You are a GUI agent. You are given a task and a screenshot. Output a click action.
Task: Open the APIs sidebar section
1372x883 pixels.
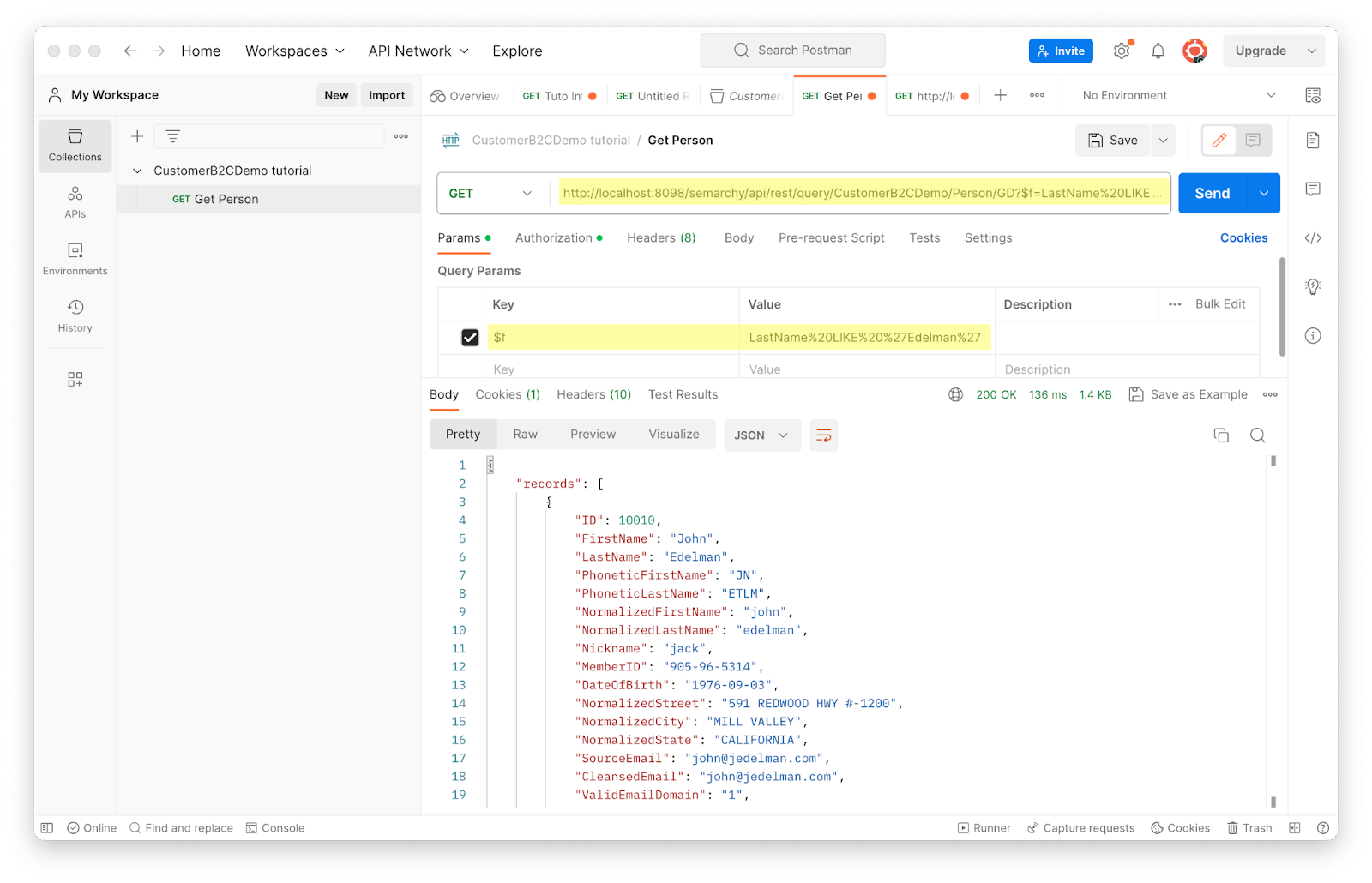point(75,202)
